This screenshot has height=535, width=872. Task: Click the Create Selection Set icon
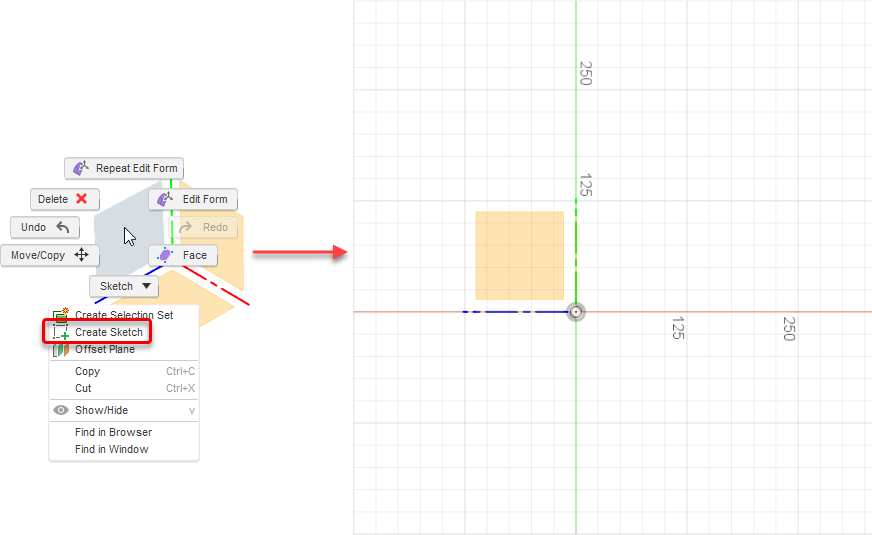(x=61, y=315)
